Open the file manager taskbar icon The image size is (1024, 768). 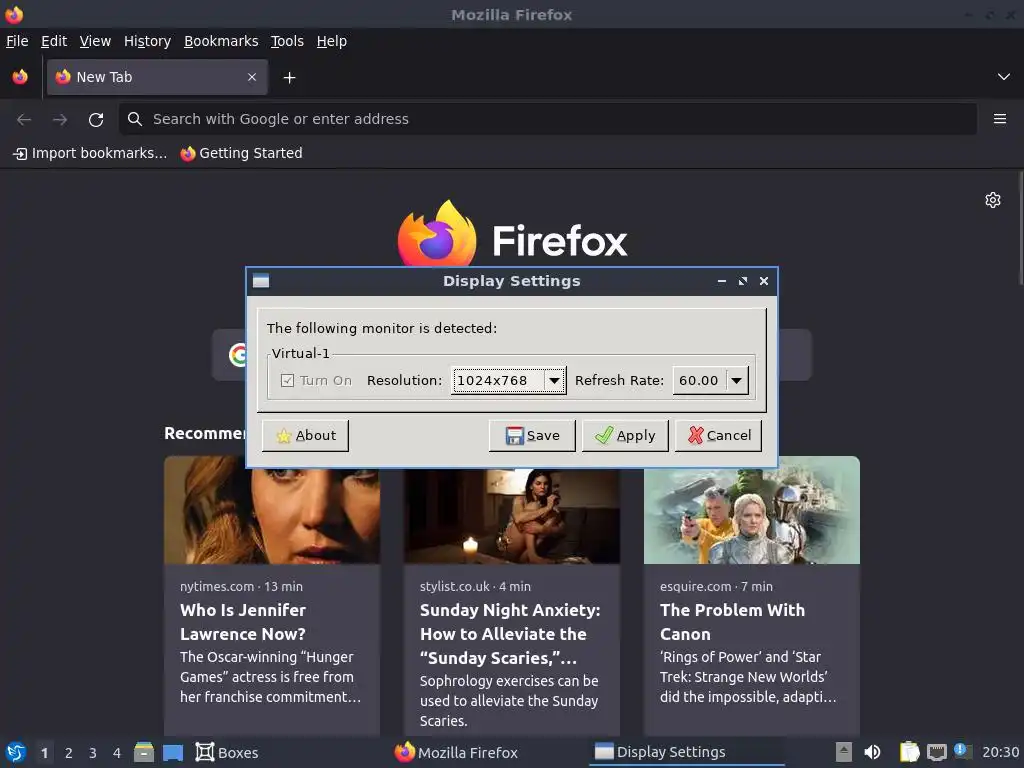144,753
